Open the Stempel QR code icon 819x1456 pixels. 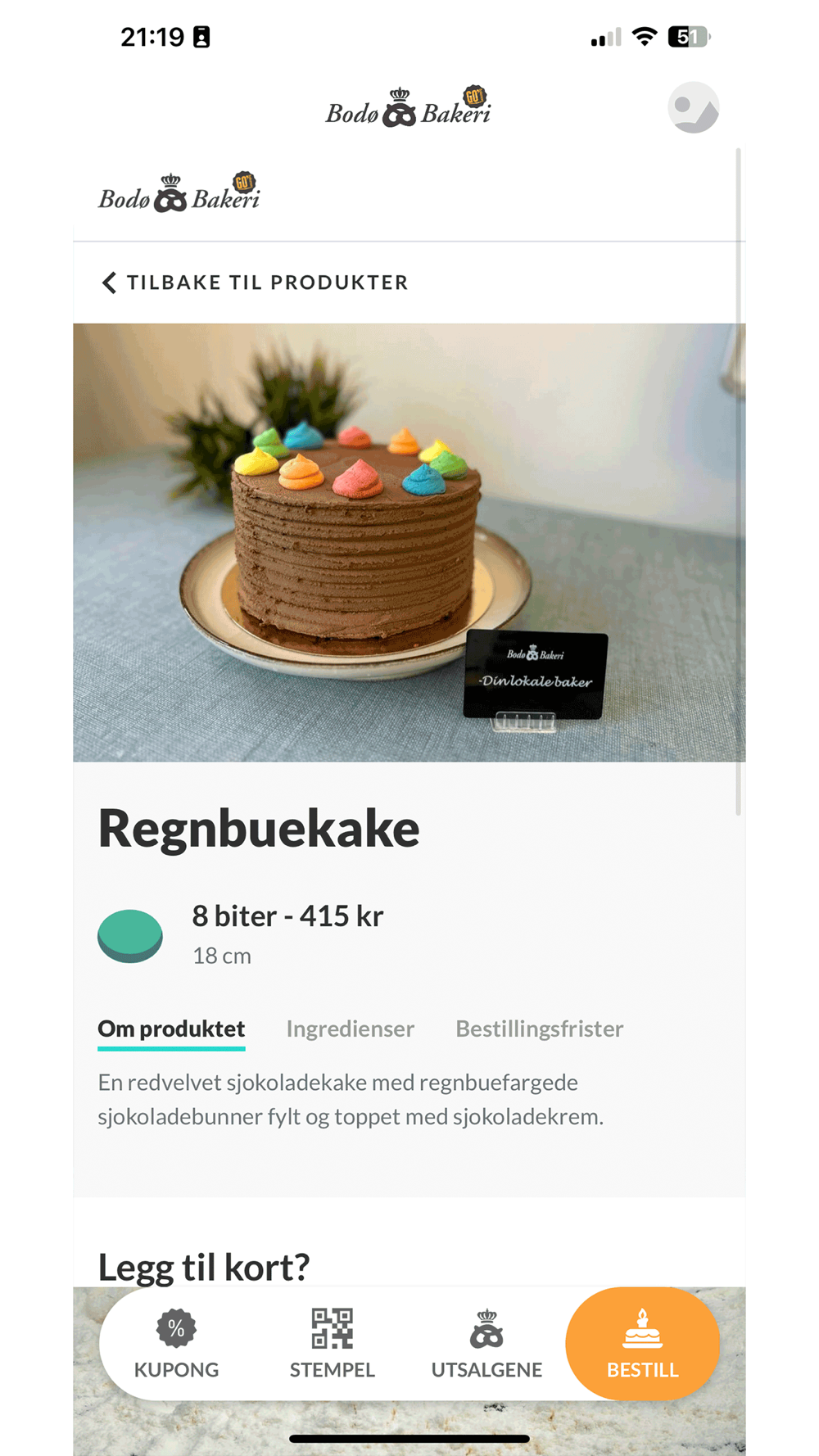click(x=332, y=1328)
